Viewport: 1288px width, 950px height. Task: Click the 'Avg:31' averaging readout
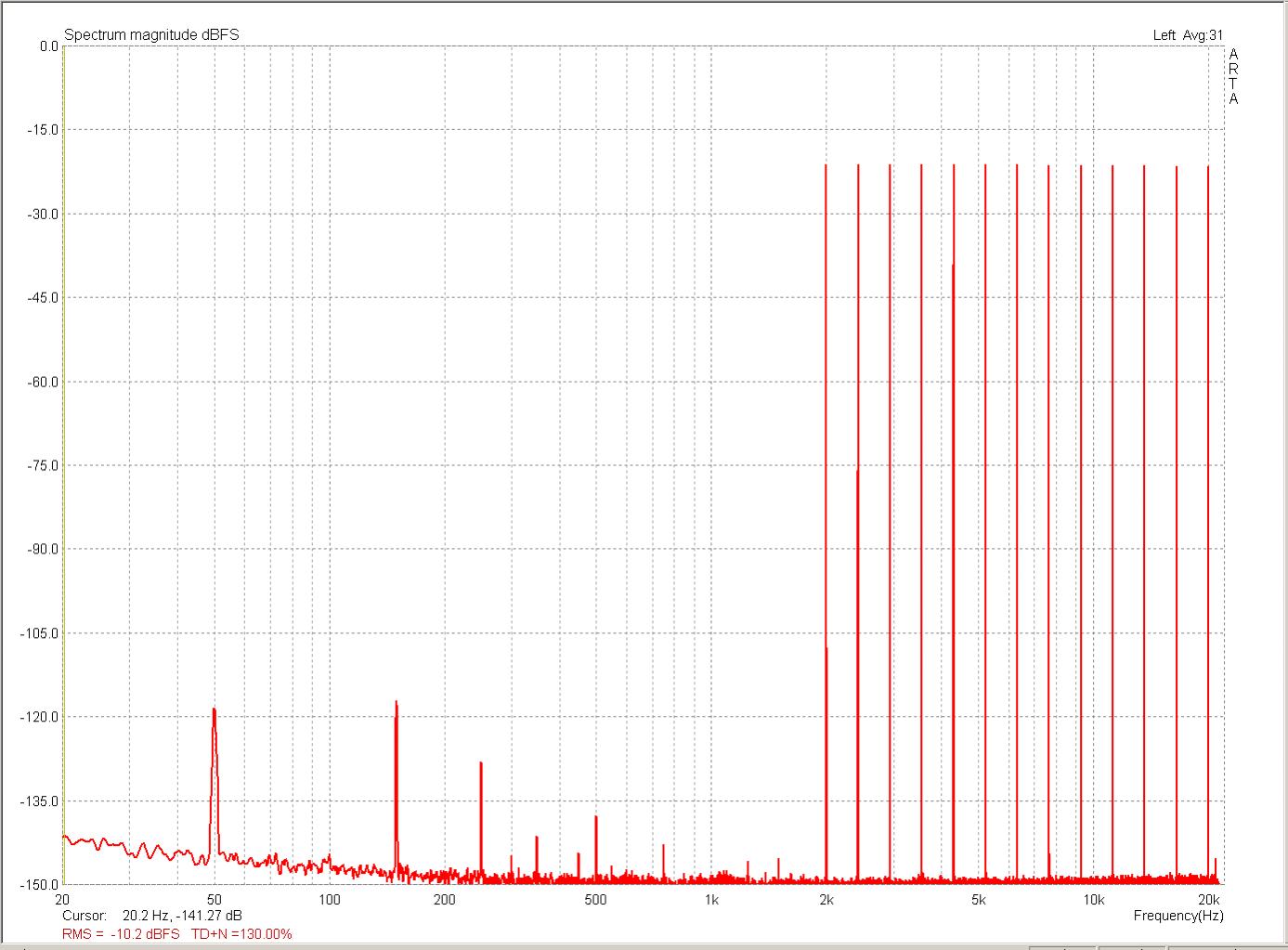click(1203, 35)
